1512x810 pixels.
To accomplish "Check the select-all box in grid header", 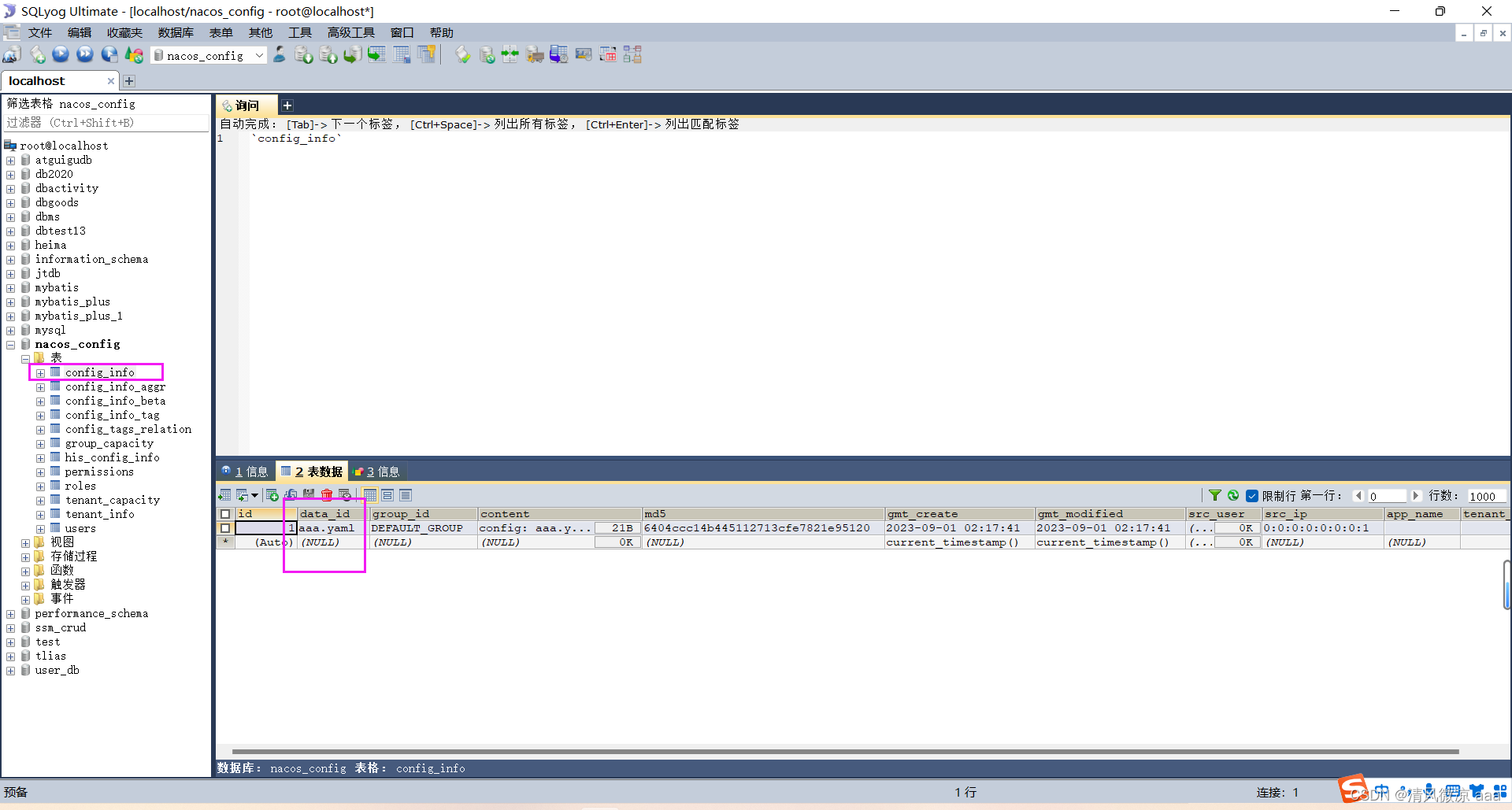I will tap(225, 514).
